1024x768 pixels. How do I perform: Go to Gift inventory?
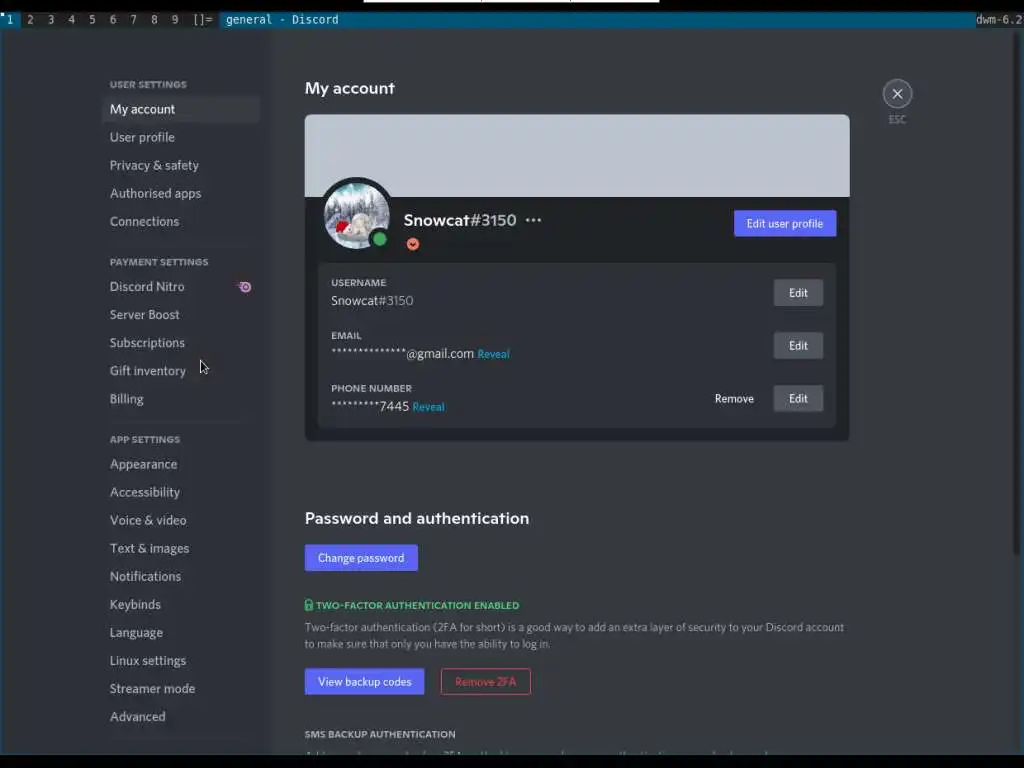click(x=181, y=371)
